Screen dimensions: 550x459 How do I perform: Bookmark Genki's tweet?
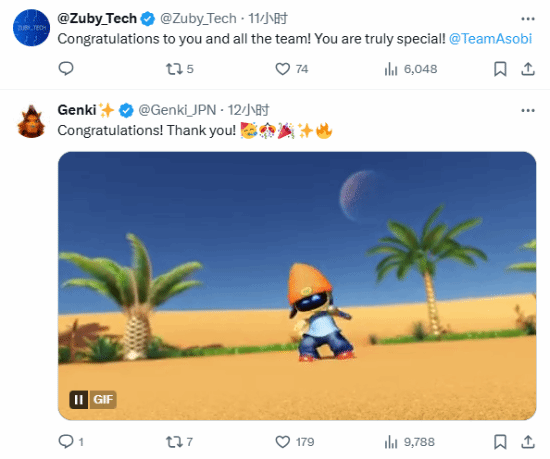click(500, 442)
